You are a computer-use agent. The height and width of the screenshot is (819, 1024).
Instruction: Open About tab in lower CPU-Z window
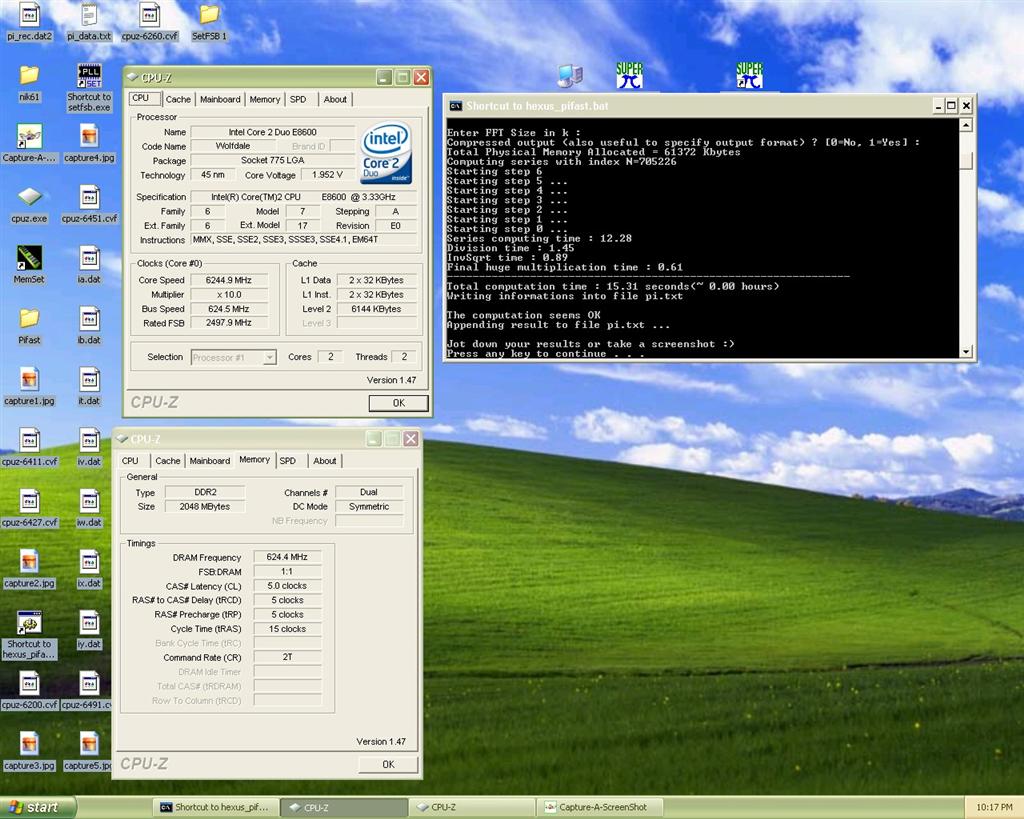325,461
